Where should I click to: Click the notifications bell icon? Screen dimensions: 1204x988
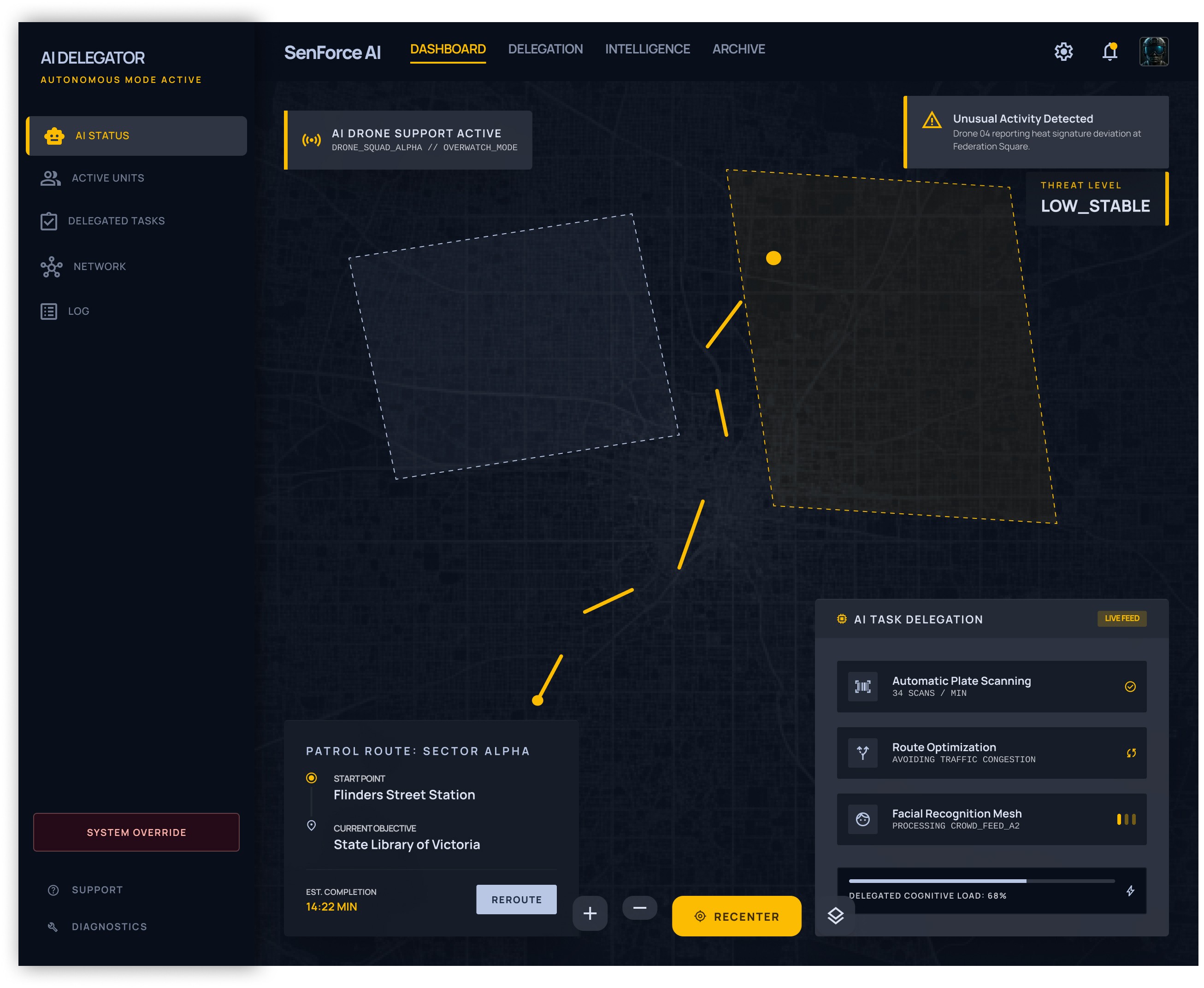pos(1109,52)
